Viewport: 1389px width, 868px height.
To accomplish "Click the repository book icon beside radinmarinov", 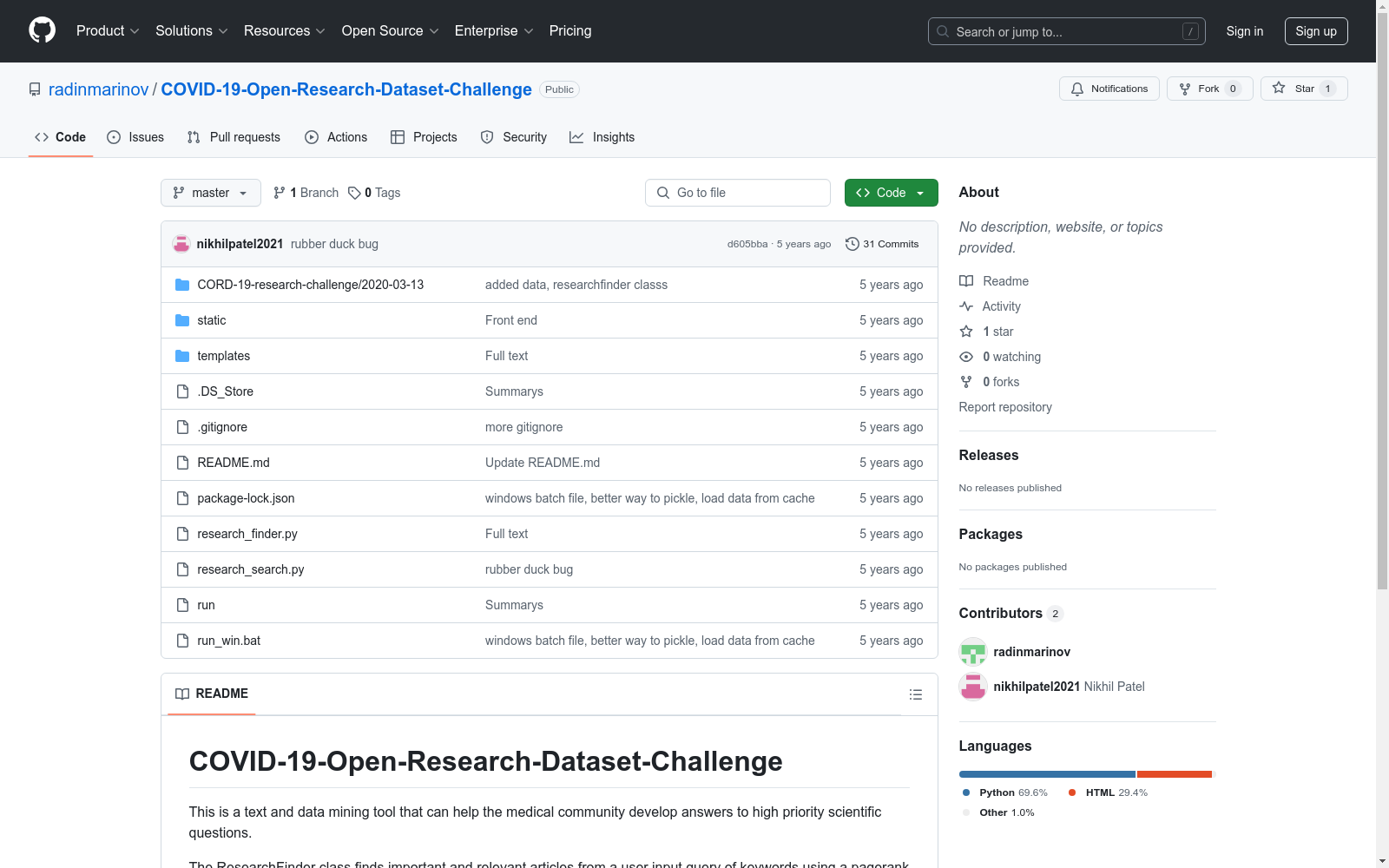I will tap(35, 89).
